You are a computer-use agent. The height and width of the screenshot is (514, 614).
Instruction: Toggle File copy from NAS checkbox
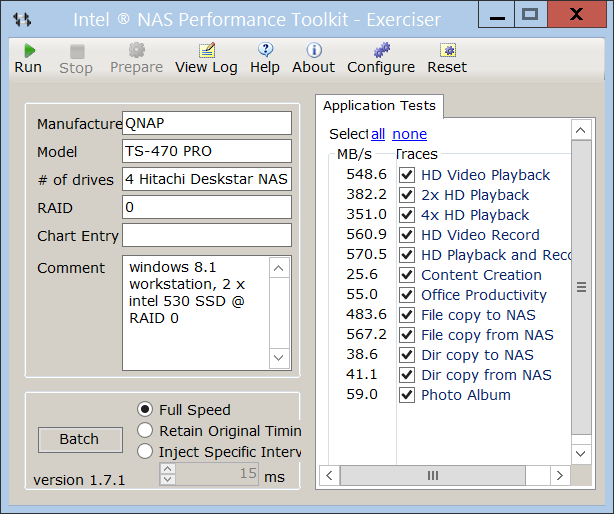(x=407, y=335)
